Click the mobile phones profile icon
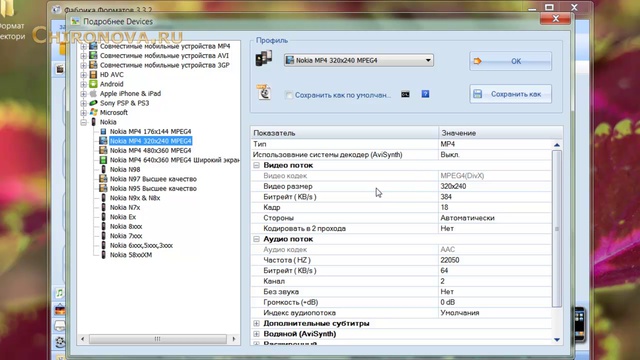640x360 pixels. tap(264, 58)
